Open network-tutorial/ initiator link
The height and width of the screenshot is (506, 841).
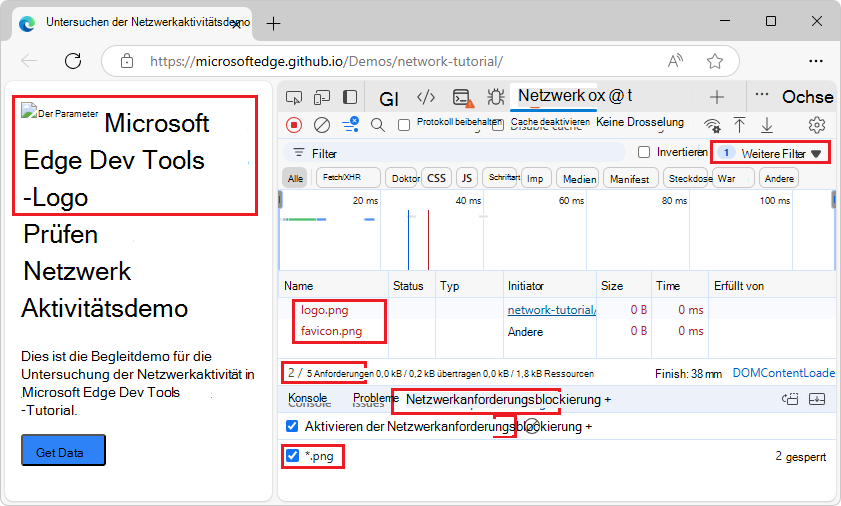(x=552, y=310)
